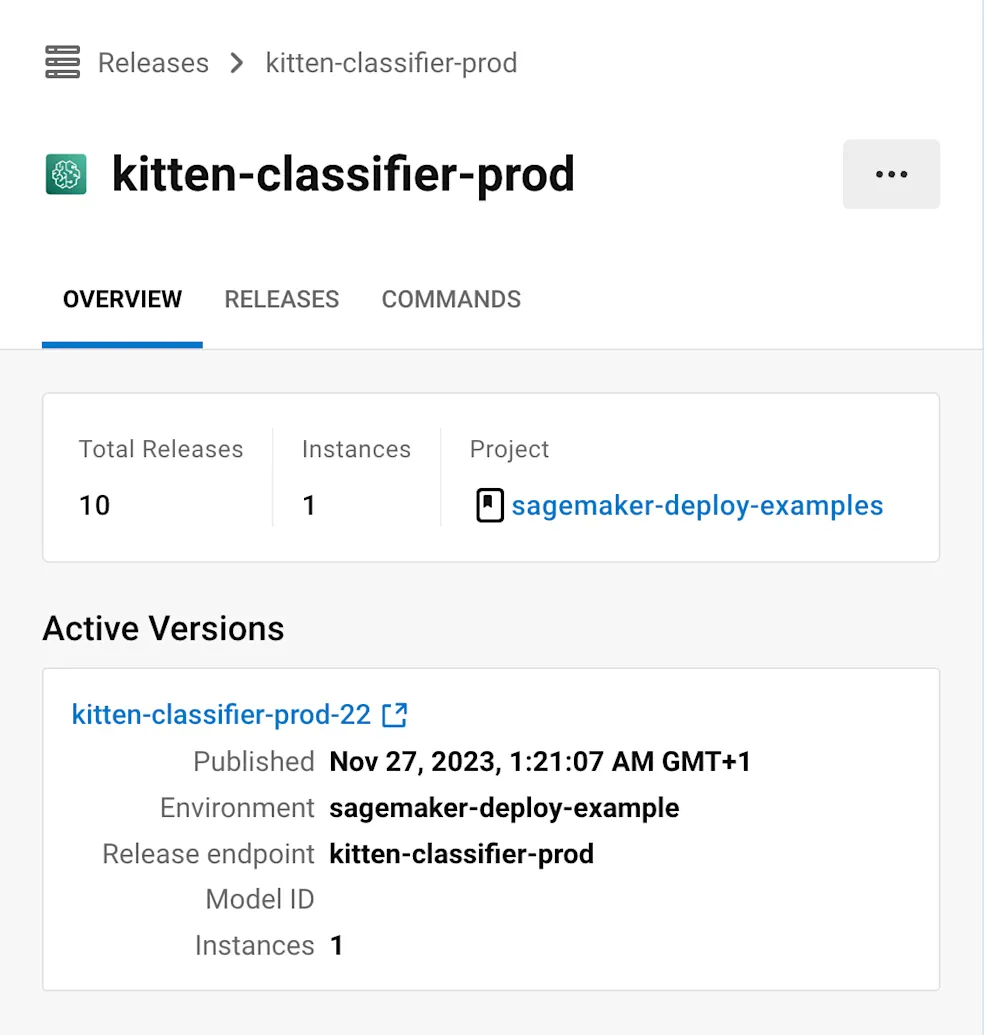Click the Model ID field label
Image resolution: width=984 pixels, height=1035 pixels.
(x=259, y=899)
